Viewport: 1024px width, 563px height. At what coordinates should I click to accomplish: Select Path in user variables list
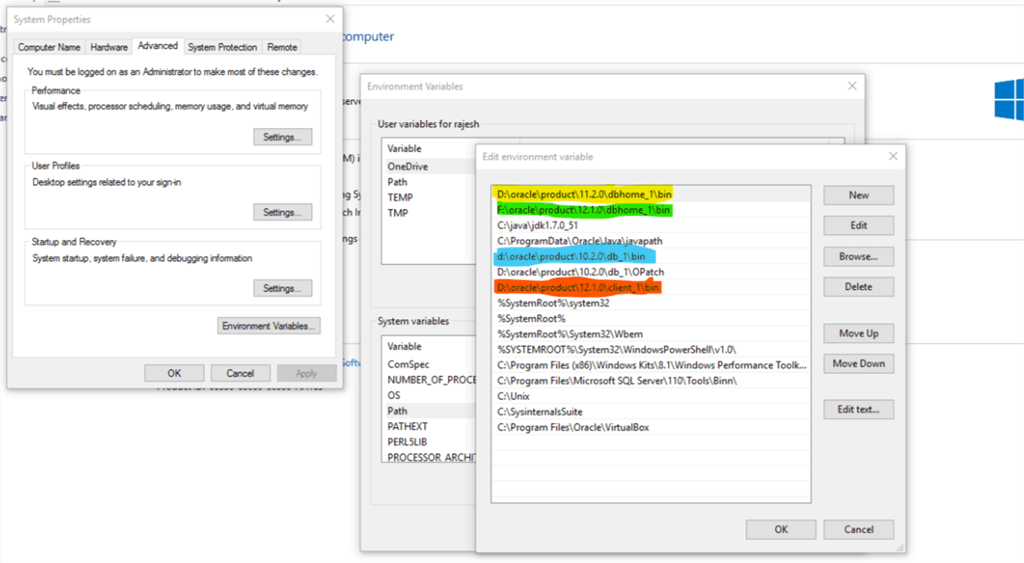[429, 182]
